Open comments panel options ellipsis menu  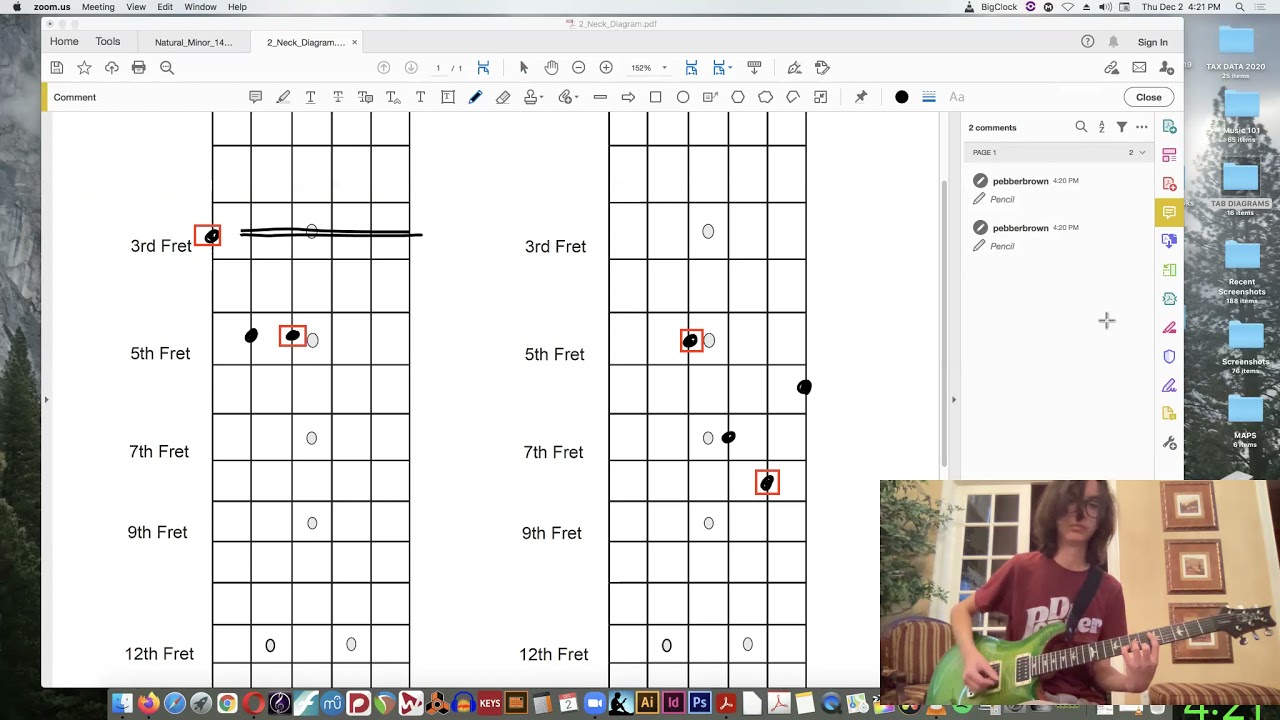(1142, 127)
